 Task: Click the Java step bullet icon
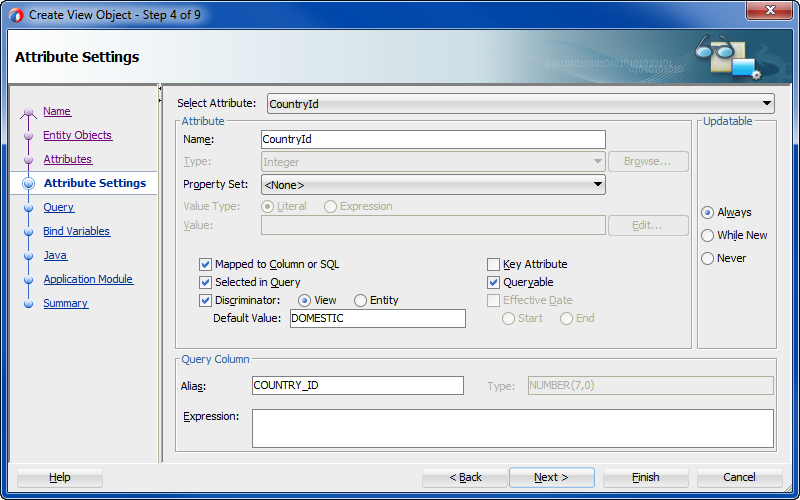point(29,256)
